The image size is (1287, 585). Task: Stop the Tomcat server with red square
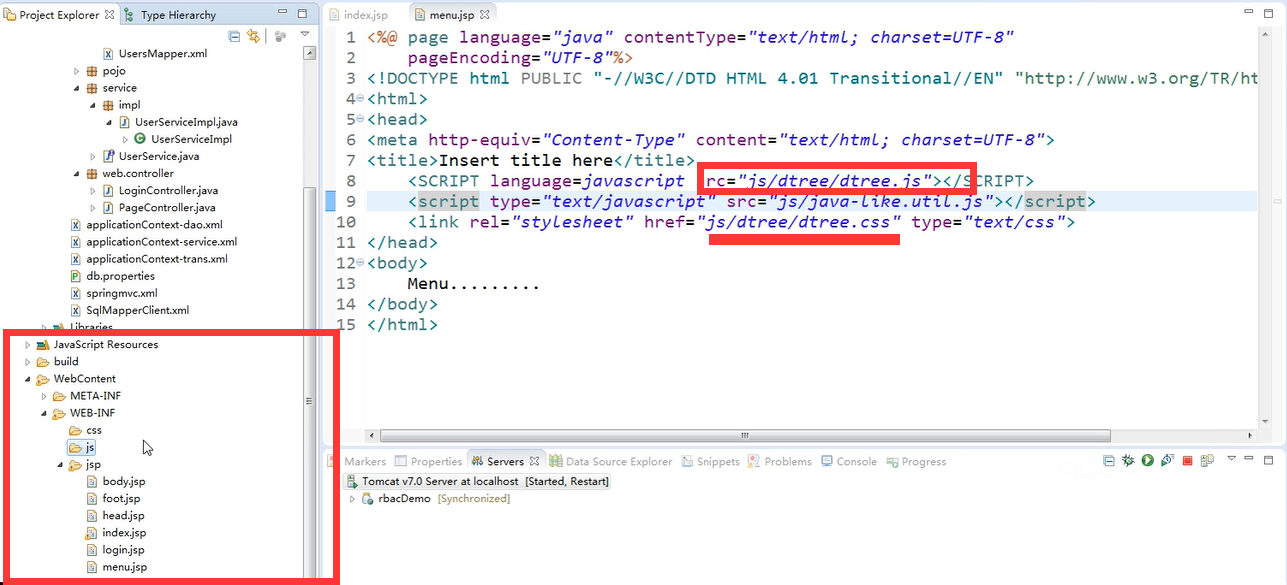pyautogui.click(x=1187, y=460)
